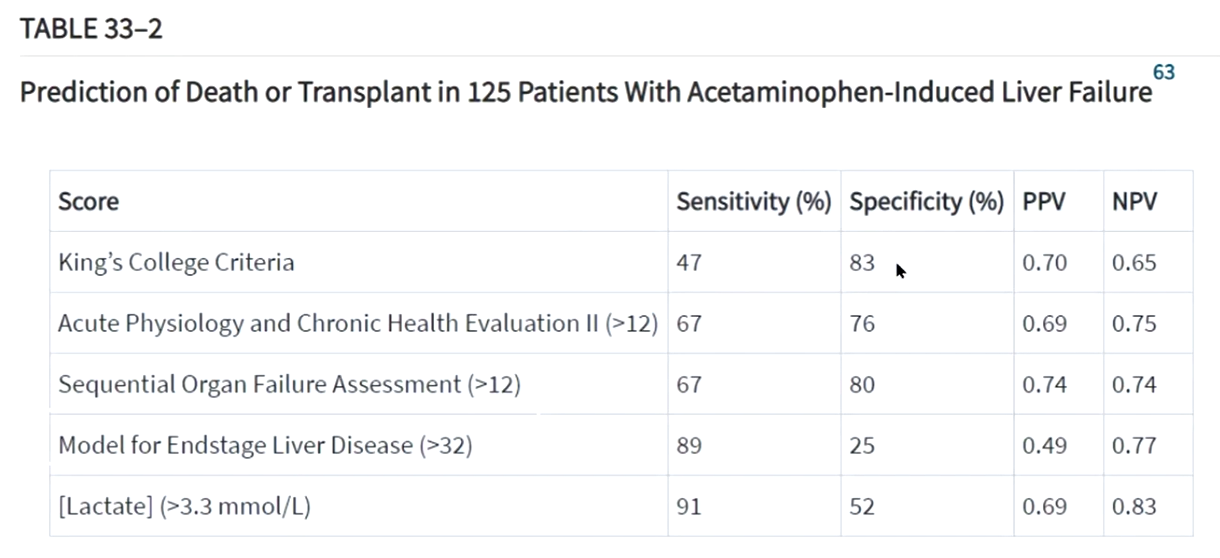Click Model for Endstage Liver Disease PPV 0.49
1220x558 pixels.
coord(1044,446)
